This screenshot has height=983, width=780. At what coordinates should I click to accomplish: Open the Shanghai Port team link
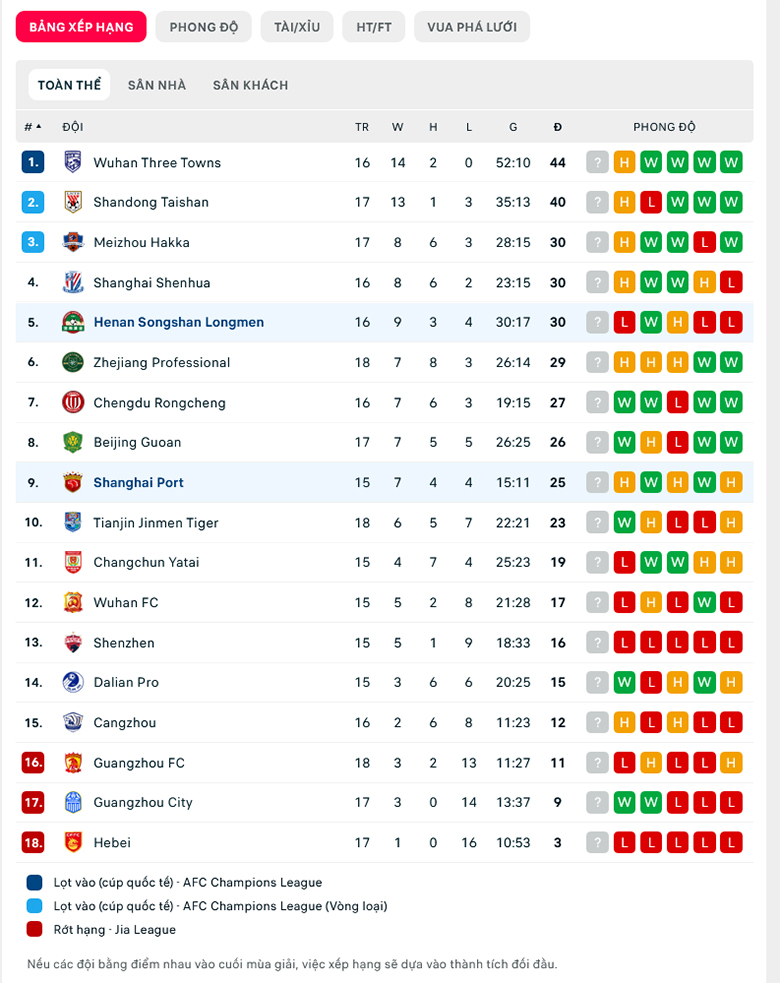(139, 482)
